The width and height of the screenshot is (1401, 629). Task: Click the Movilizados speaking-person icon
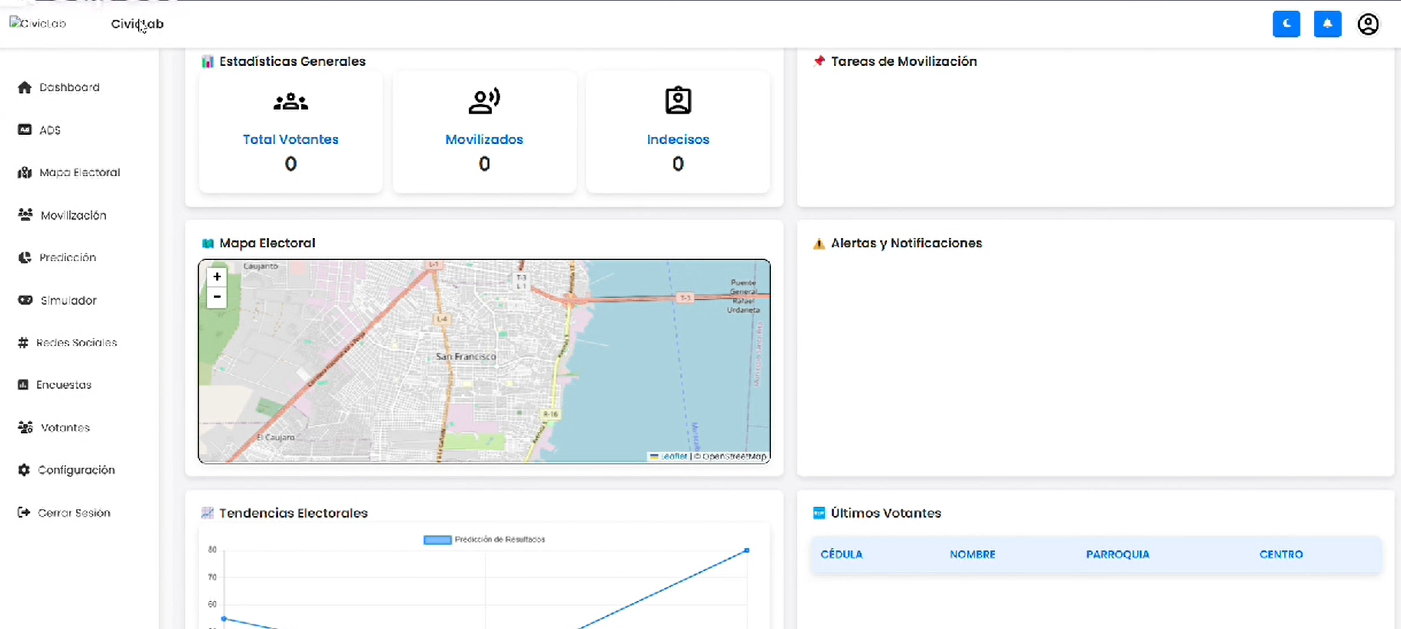(x=484, y=101)
